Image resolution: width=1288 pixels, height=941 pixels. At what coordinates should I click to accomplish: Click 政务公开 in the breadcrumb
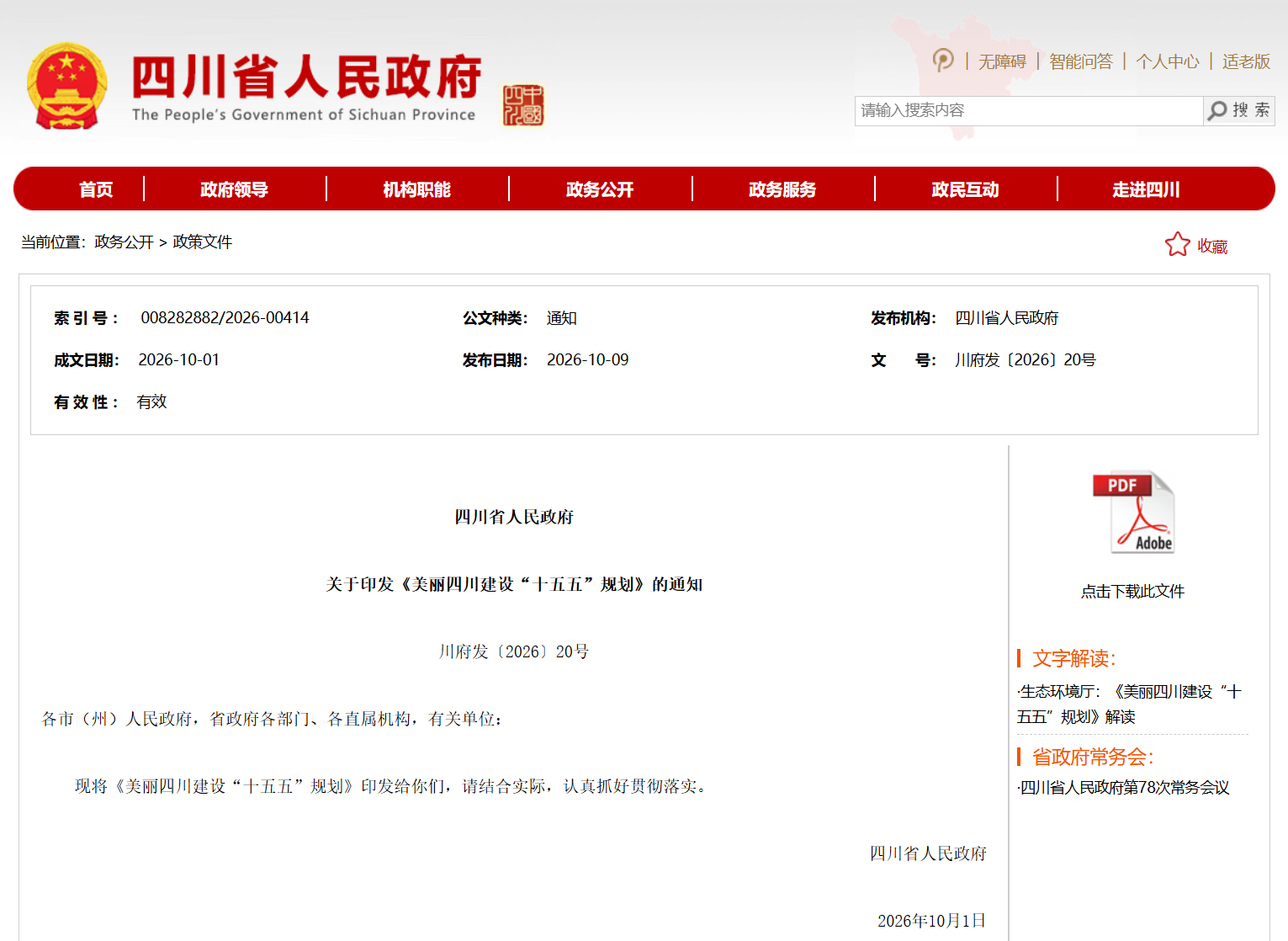[125, 242]
